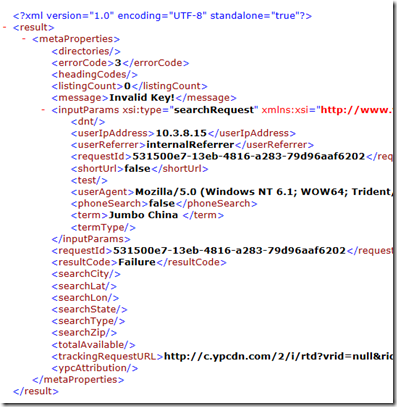
Task: Click the searchRequest xsi:type value
Action: pos(214,110)
